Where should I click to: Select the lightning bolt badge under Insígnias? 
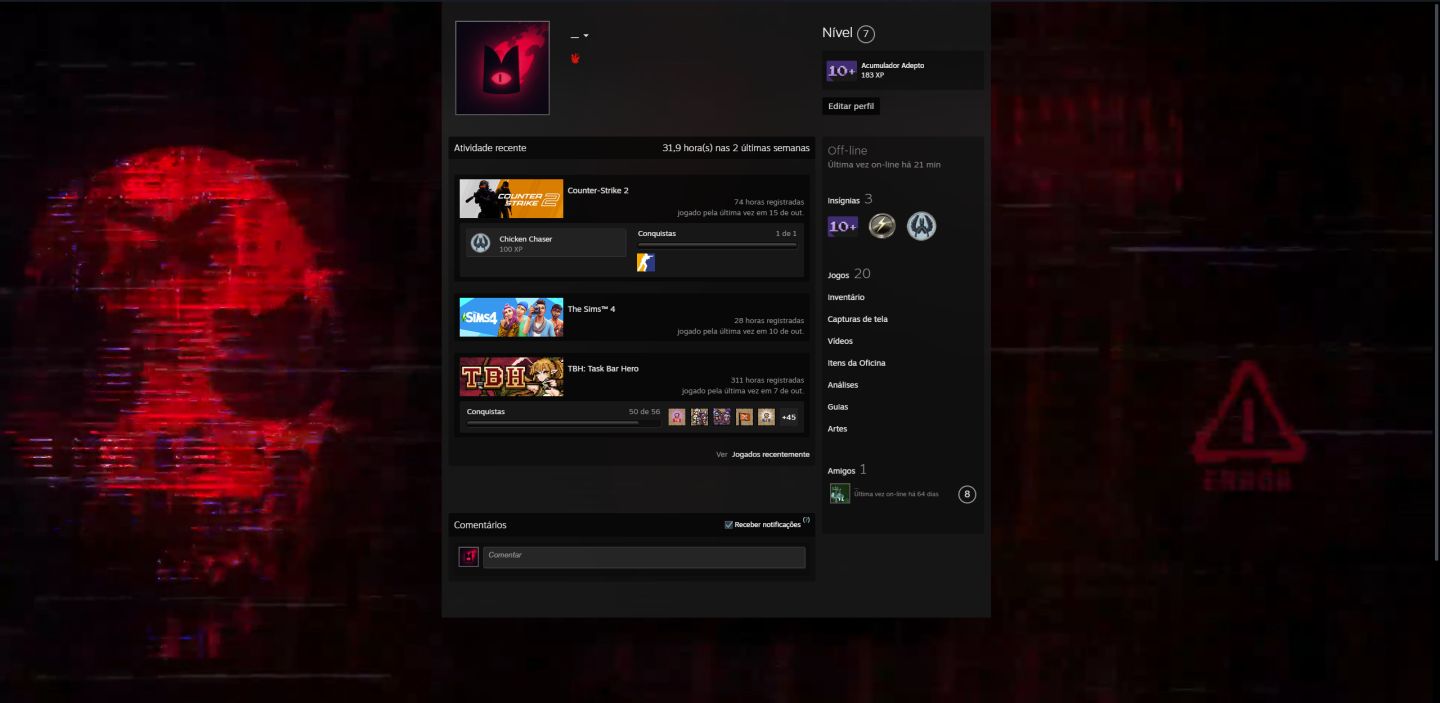(x=882, y=227)
